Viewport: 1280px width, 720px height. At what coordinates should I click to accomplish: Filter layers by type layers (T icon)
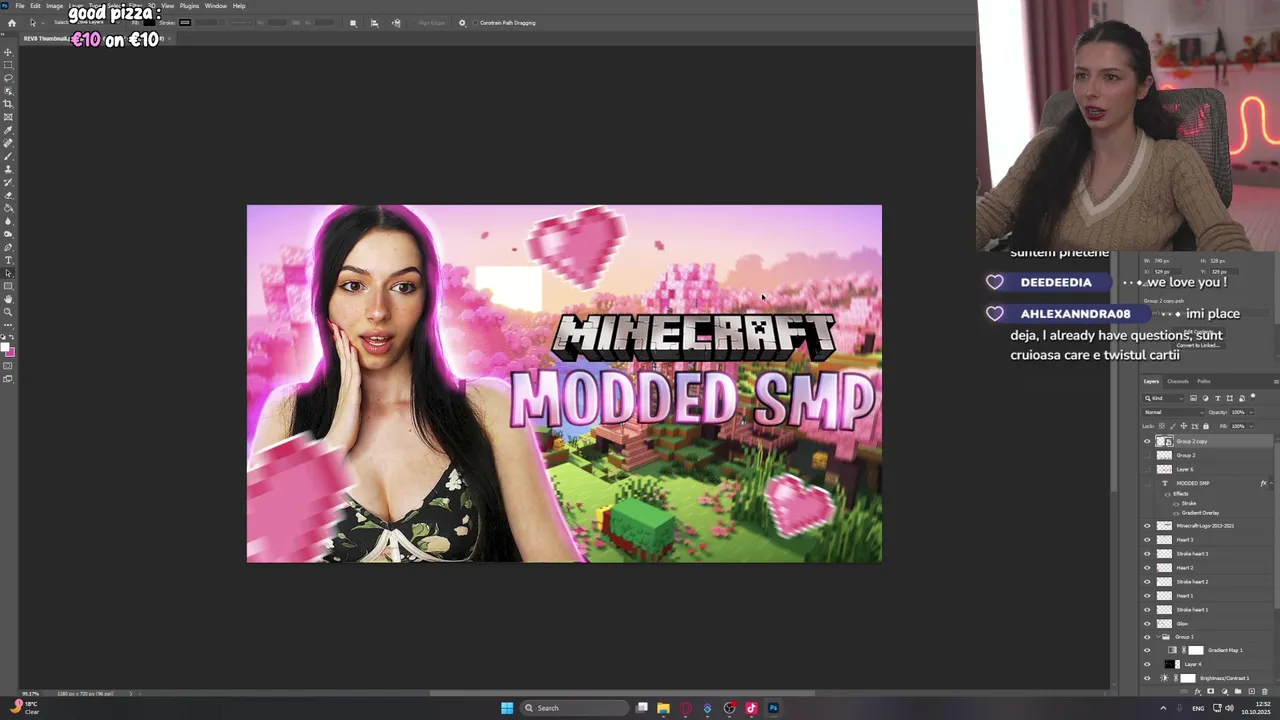[x=1218, y=398]
